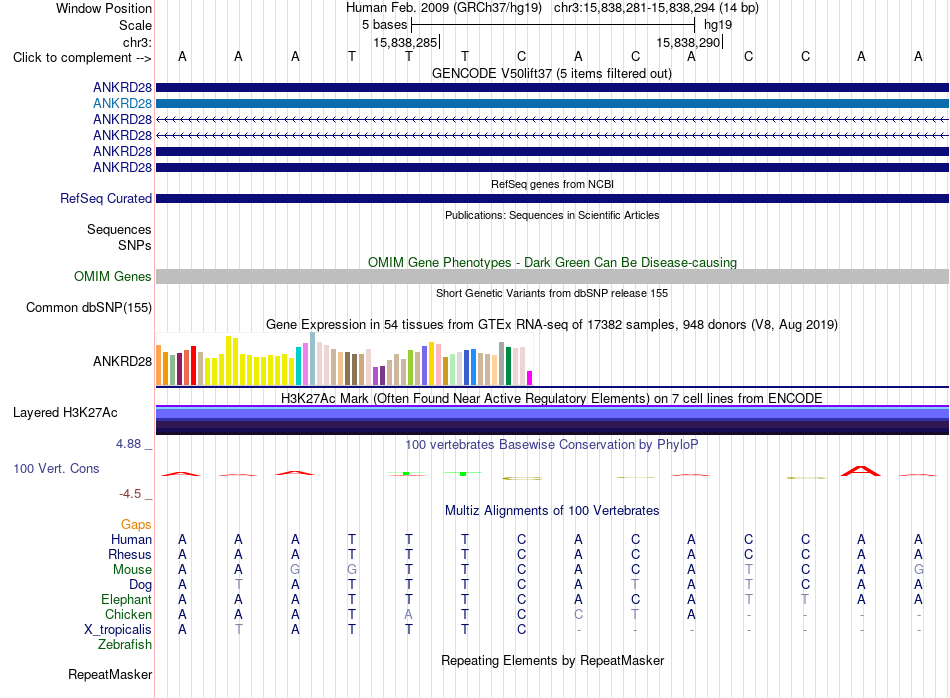Click the ANKRD28 label beside the GTEx chart

click(x=122, y=361)
